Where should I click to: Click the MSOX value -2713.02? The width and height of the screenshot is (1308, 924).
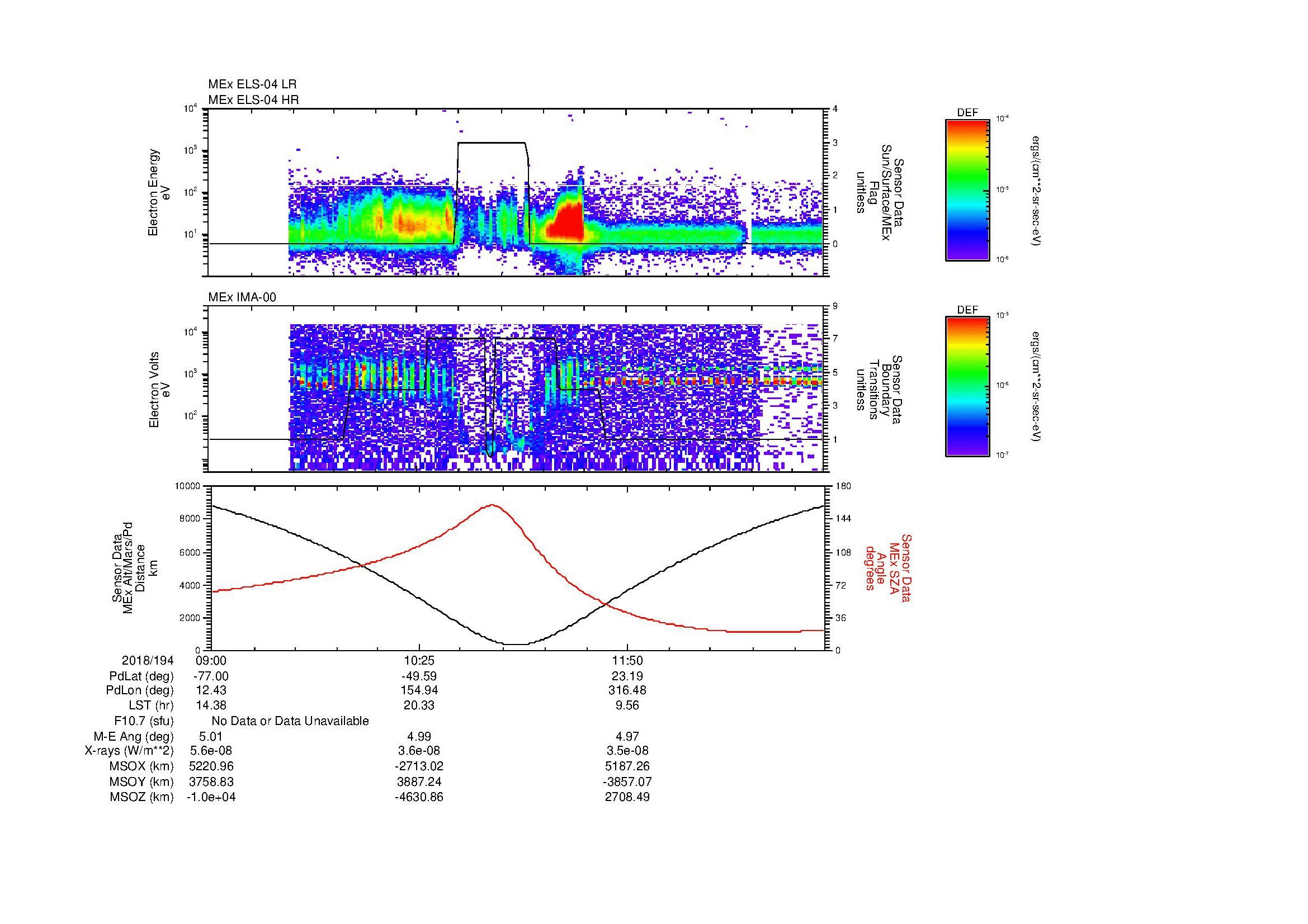tap(419, 767)
